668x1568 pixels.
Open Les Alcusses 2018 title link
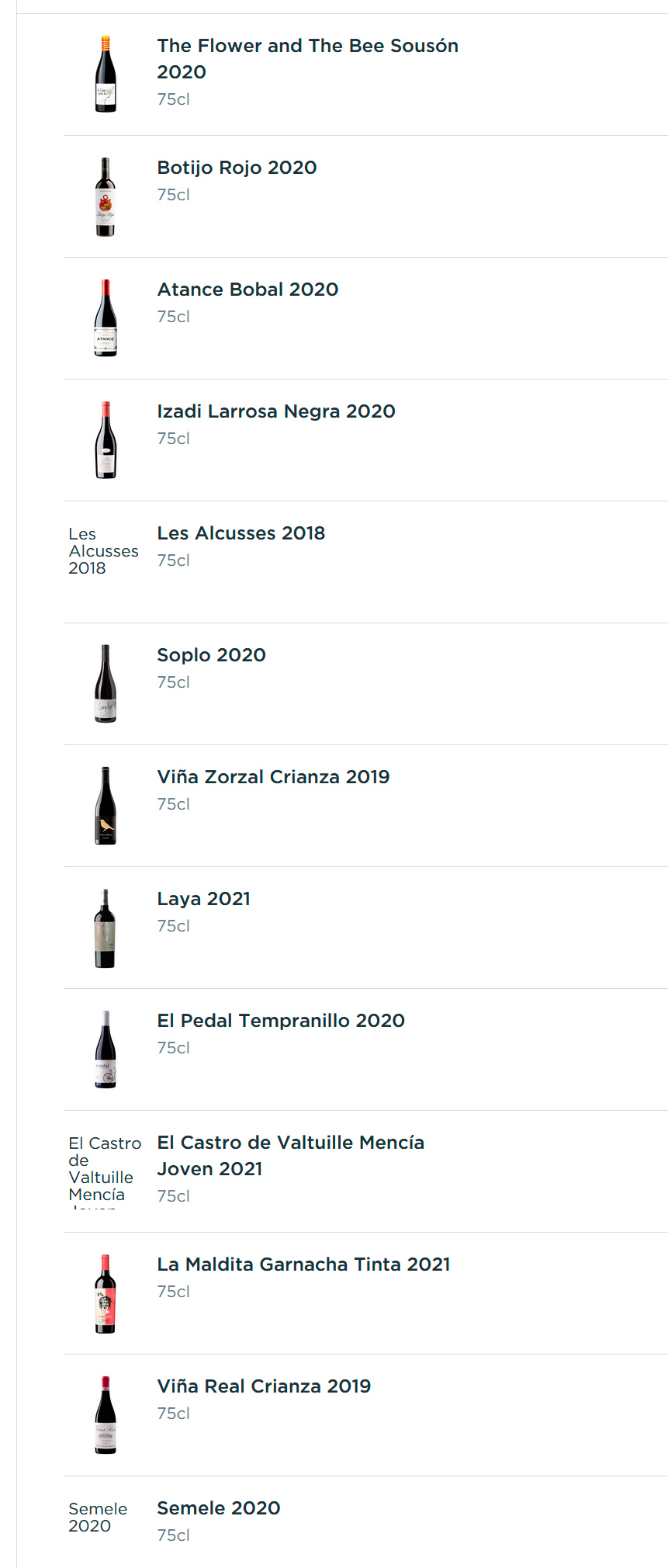[241, 533]
